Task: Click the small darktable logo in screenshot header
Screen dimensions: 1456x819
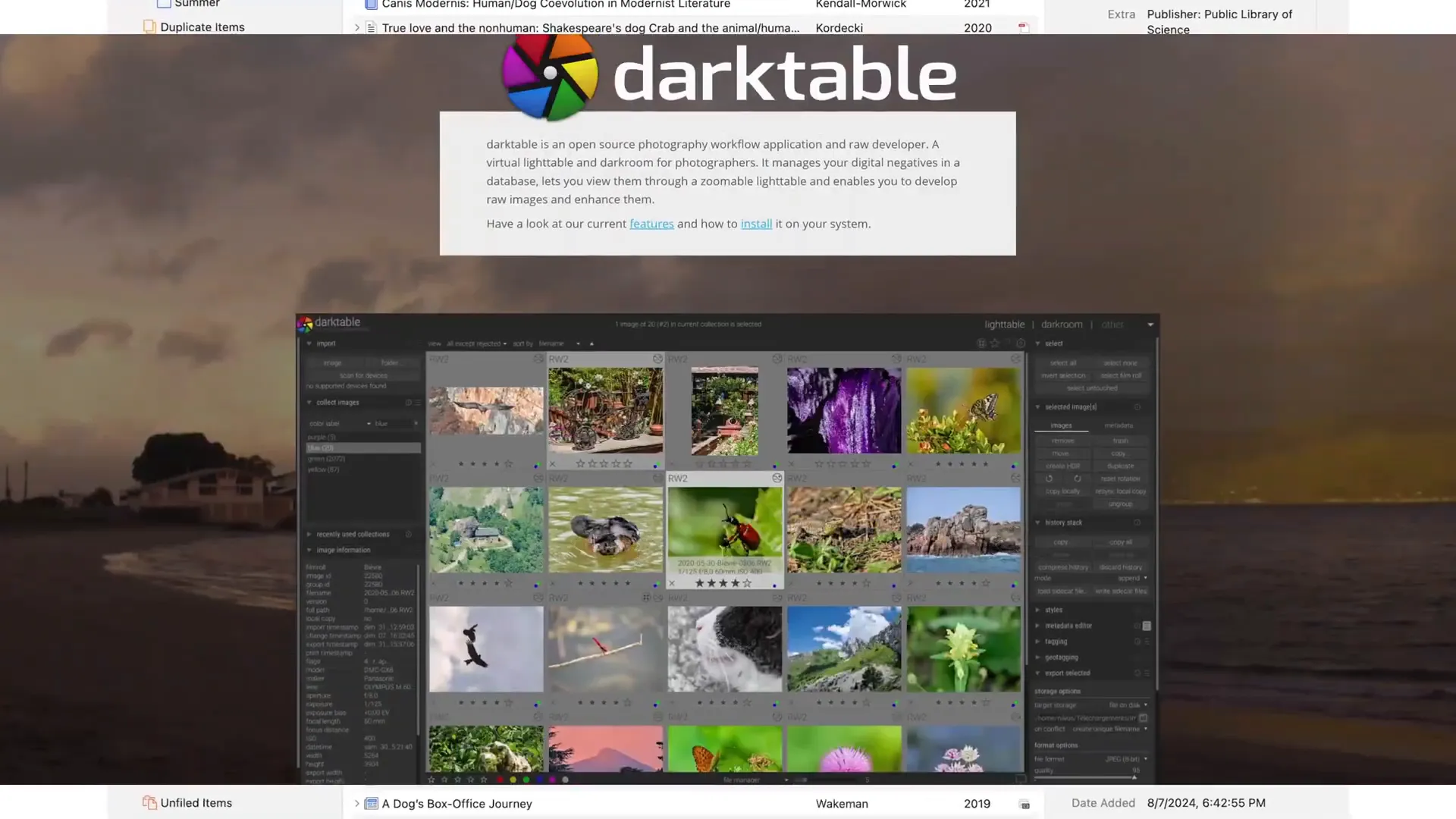Action: 306,325
